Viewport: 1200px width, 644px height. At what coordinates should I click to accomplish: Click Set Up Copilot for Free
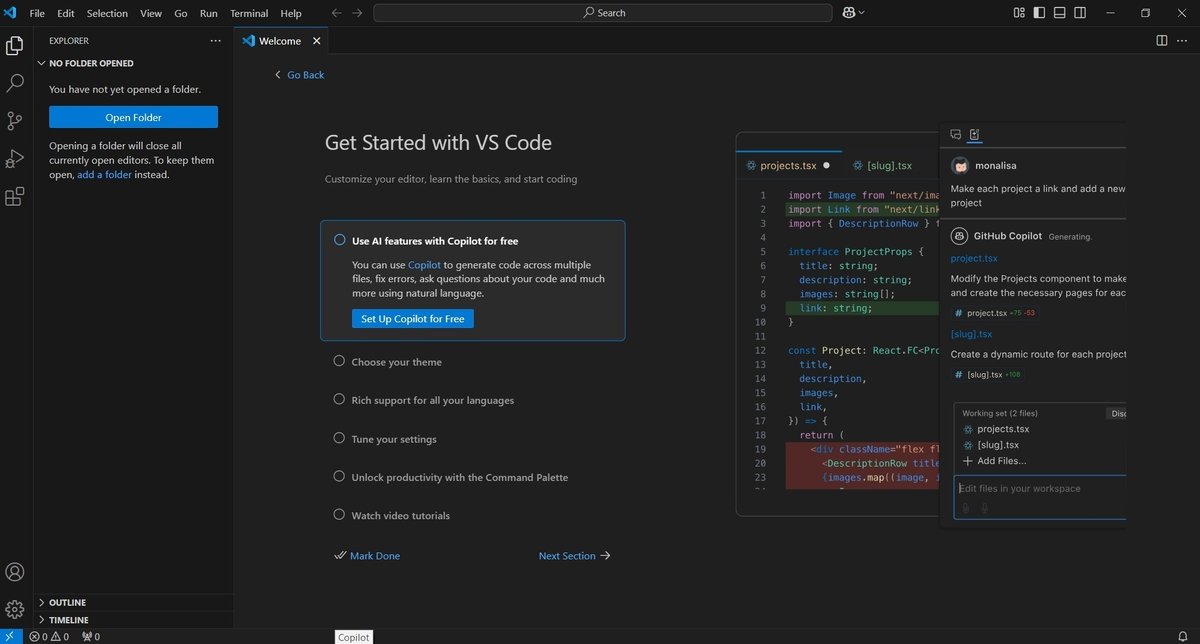412,319
